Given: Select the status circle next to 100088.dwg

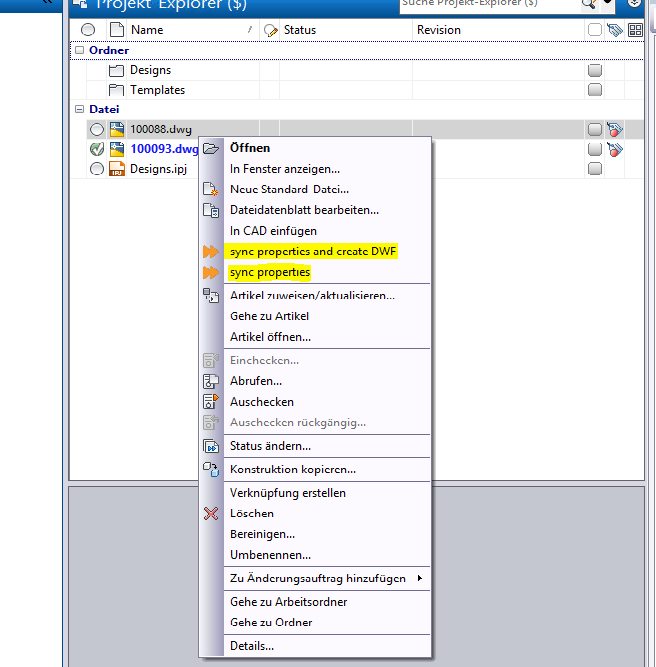Looking at the screenshot, I should coord(97,129).
